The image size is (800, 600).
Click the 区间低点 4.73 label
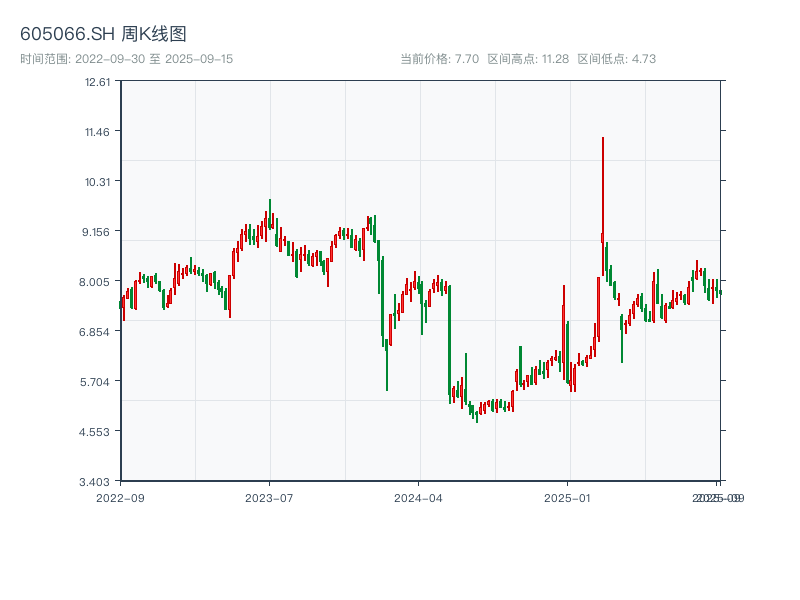point(616,59)
